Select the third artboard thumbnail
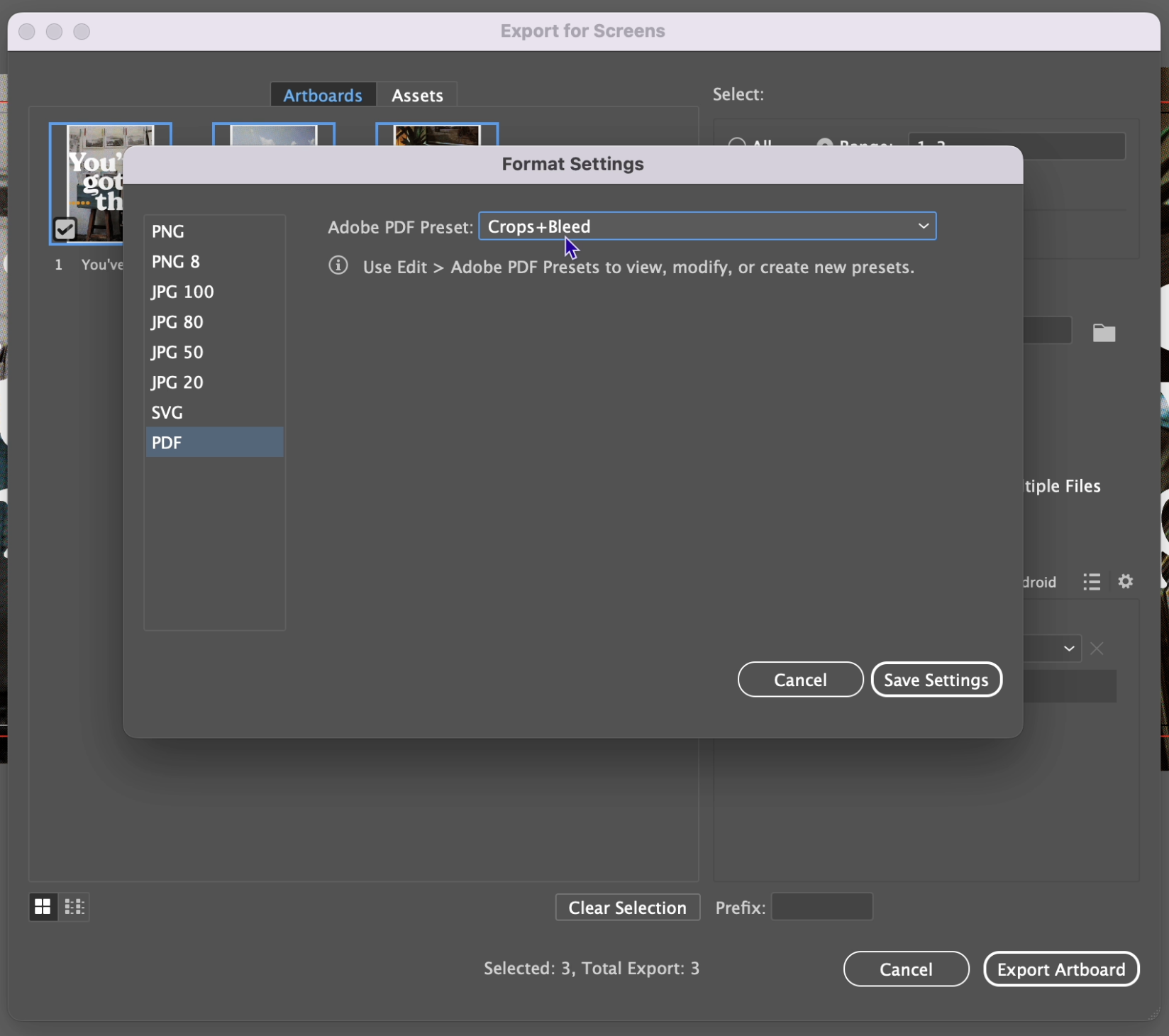The width and height of the screenshot is (1169, 1036). 437,134
